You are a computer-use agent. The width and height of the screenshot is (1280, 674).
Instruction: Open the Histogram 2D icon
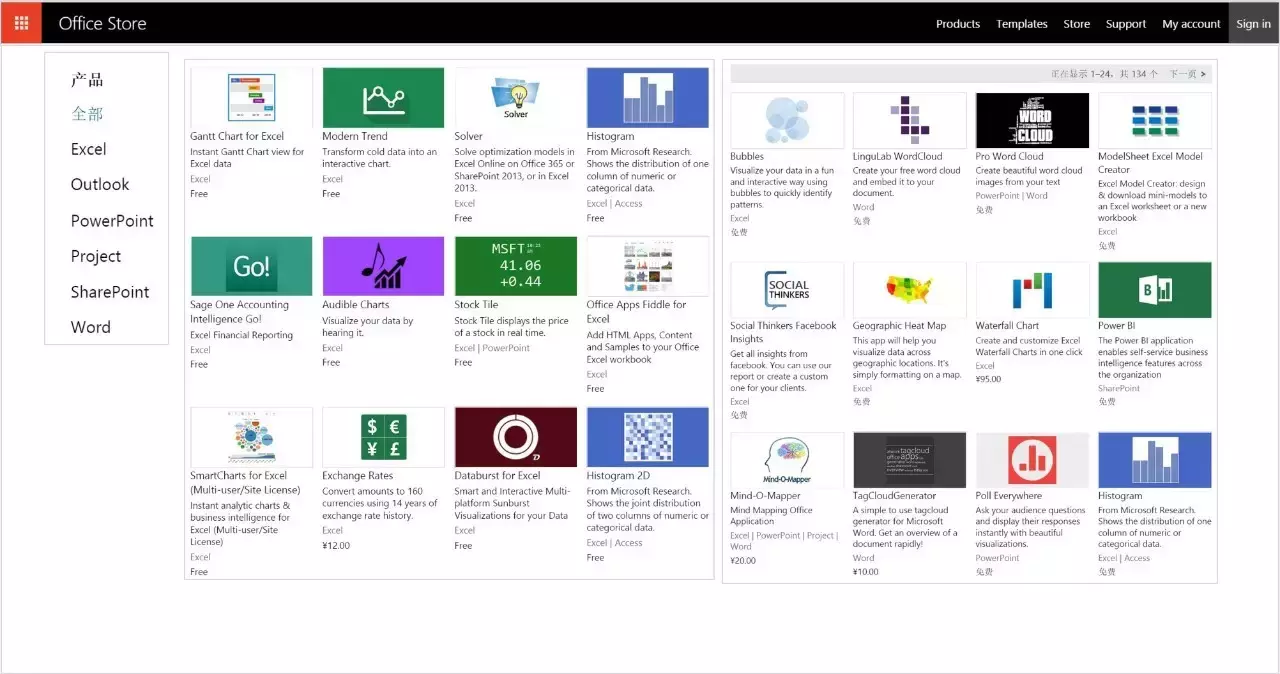(x=648, y=437)
